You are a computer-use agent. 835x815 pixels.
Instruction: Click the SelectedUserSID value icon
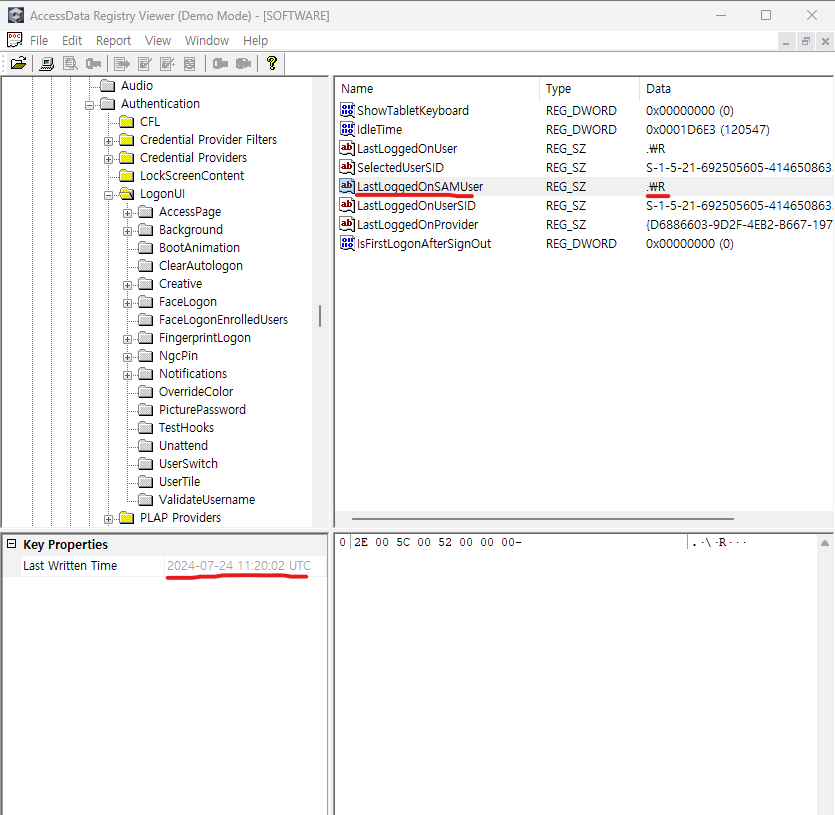(347, 167)
